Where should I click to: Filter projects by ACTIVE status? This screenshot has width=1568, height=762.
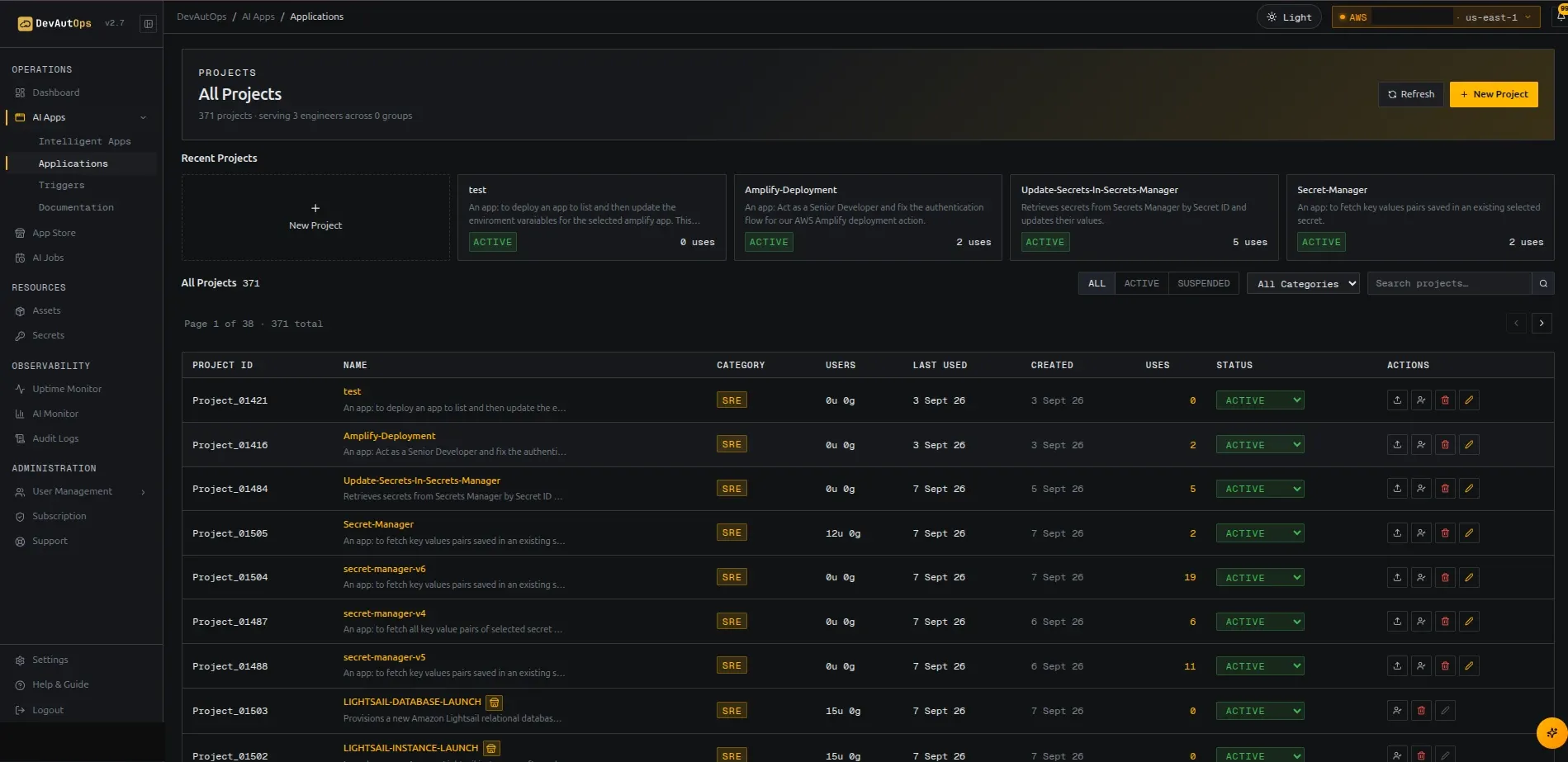point(1141,283)
